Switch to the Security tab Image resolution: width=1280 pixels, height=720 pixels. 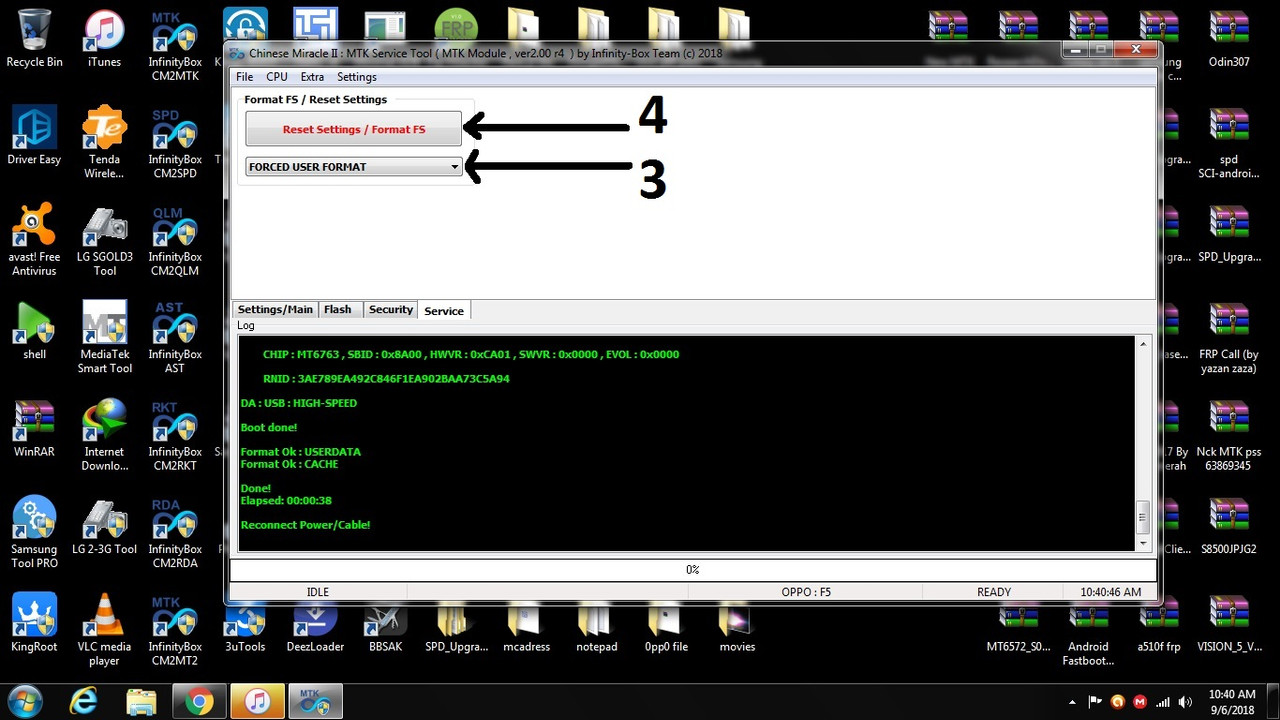click(391, 310)
